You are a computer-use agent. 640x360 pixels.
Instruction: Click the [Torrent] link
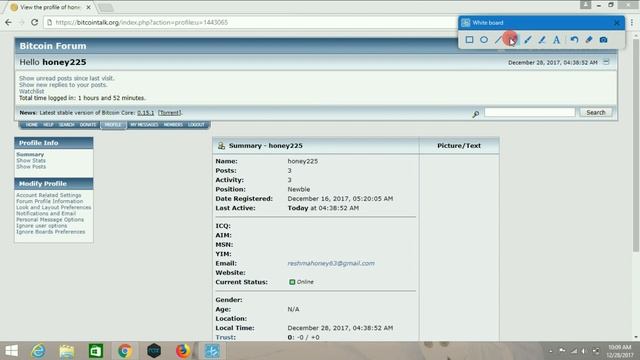click(169, 113)
